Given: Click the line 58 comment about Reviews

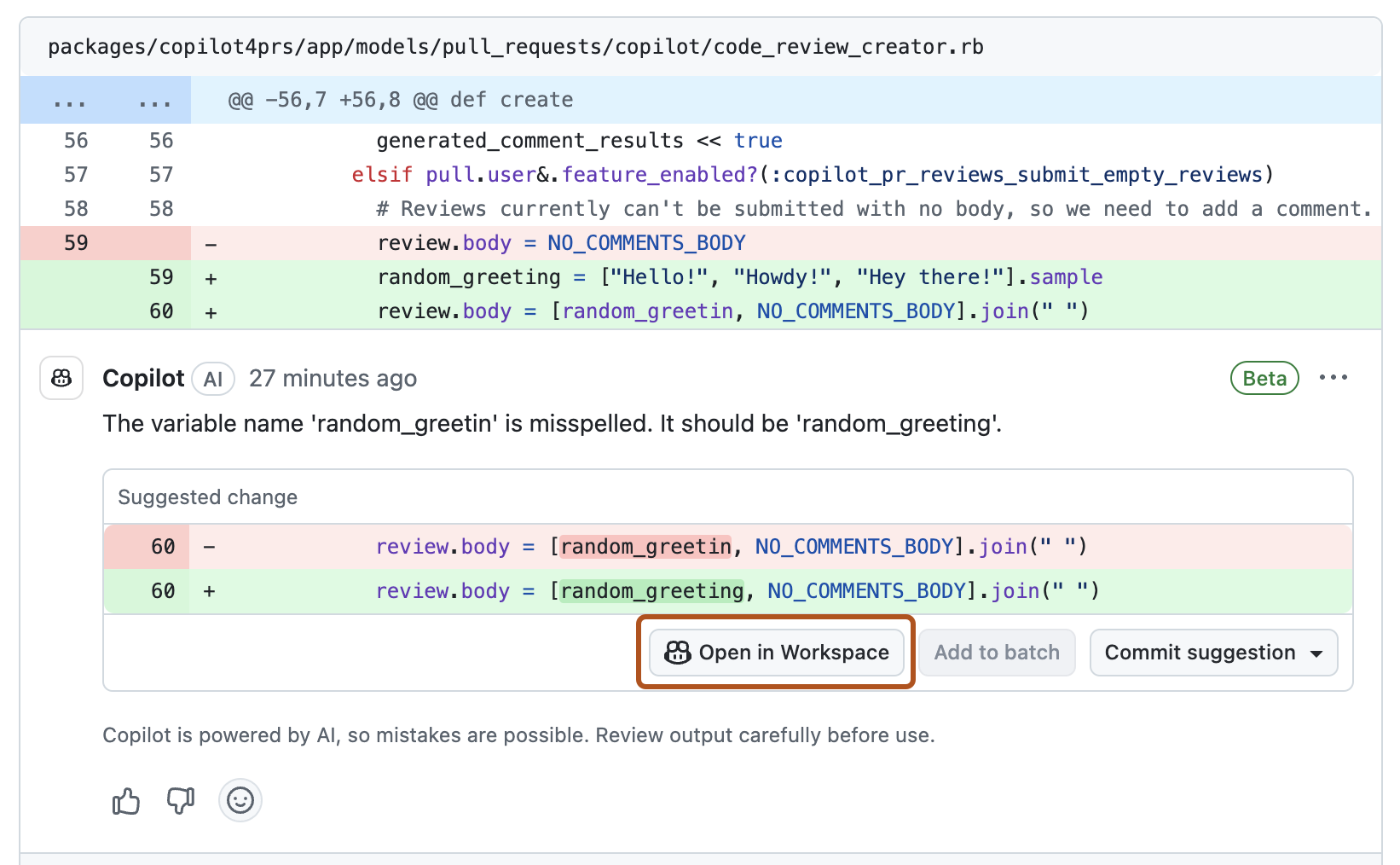Looking at the screenshot, I should click(x=874, y=209).
